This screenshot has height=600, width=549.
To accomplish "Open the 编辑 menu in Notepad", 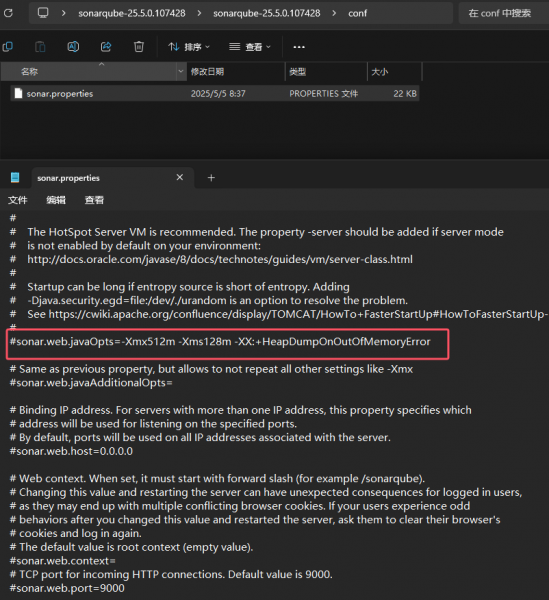I will 56,200.
